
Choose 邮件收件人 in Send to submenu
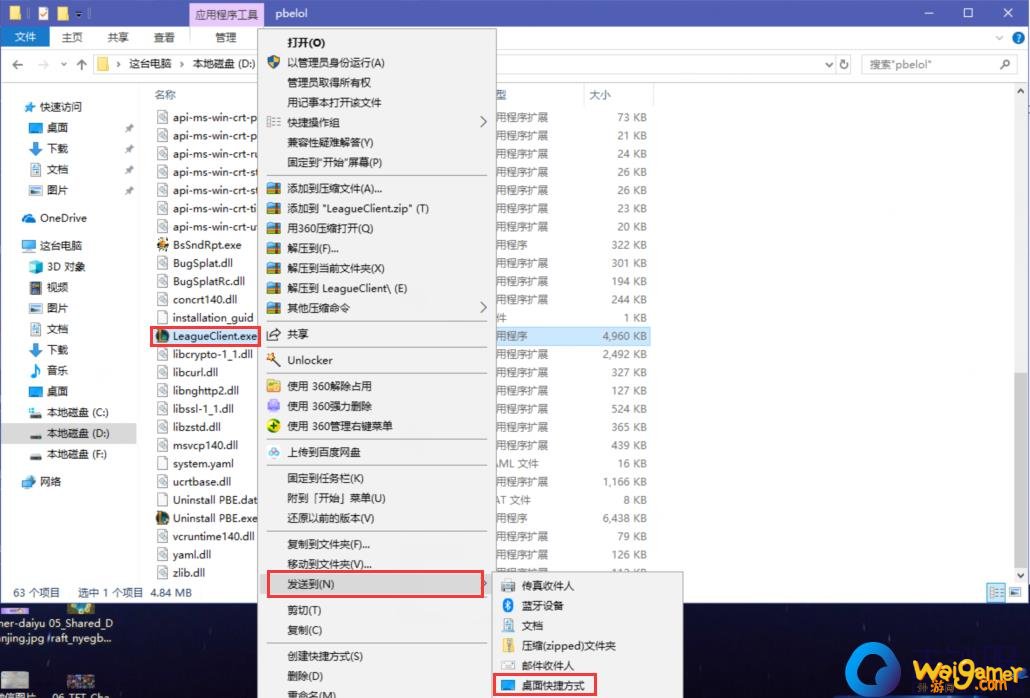pos(547,665)
